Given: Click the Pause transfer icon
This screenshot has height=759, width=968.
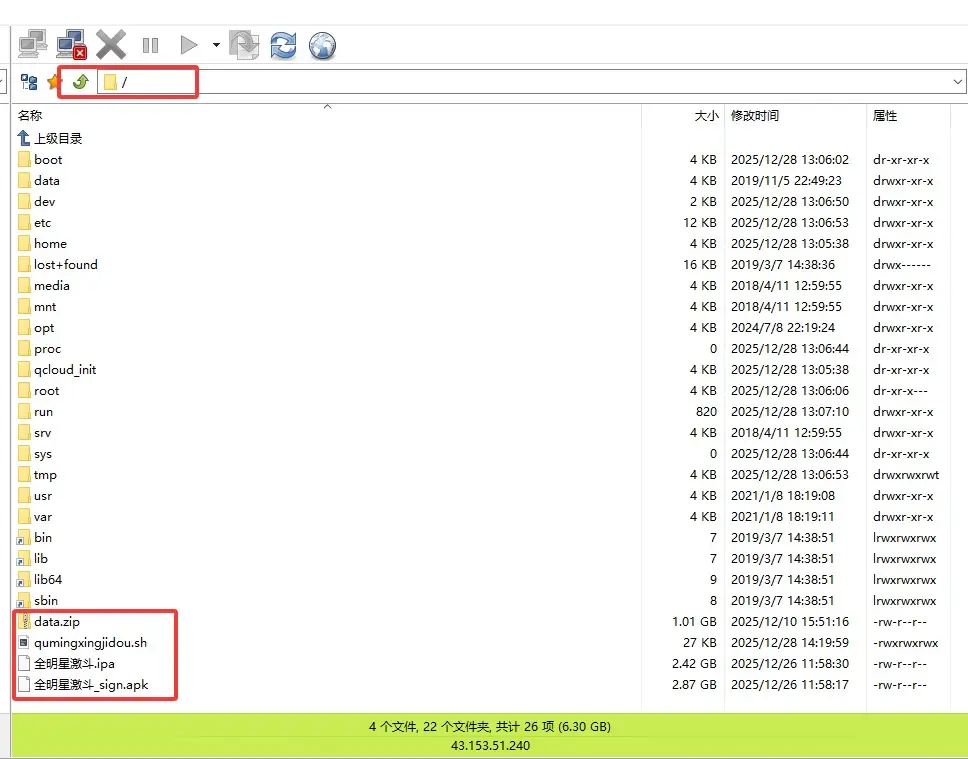Looking at the screenshot, I should 150,45.
